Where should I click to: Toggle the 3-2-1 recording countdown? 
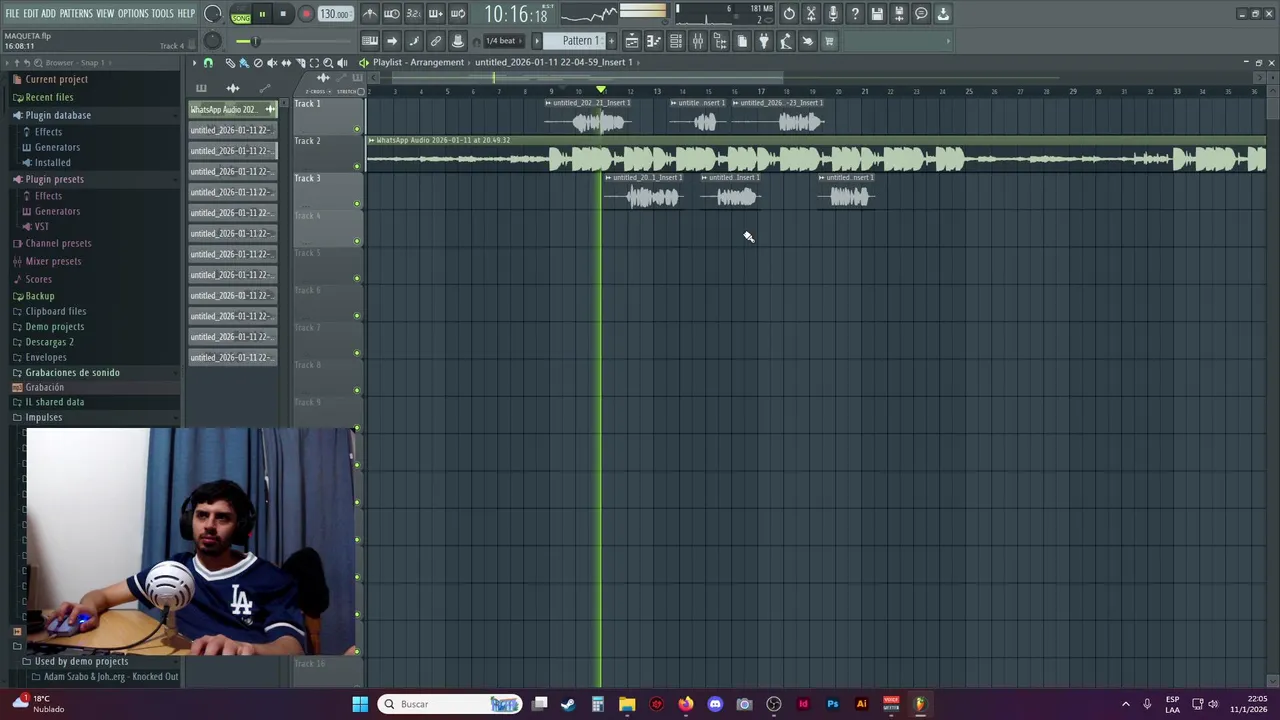[413, 14]
